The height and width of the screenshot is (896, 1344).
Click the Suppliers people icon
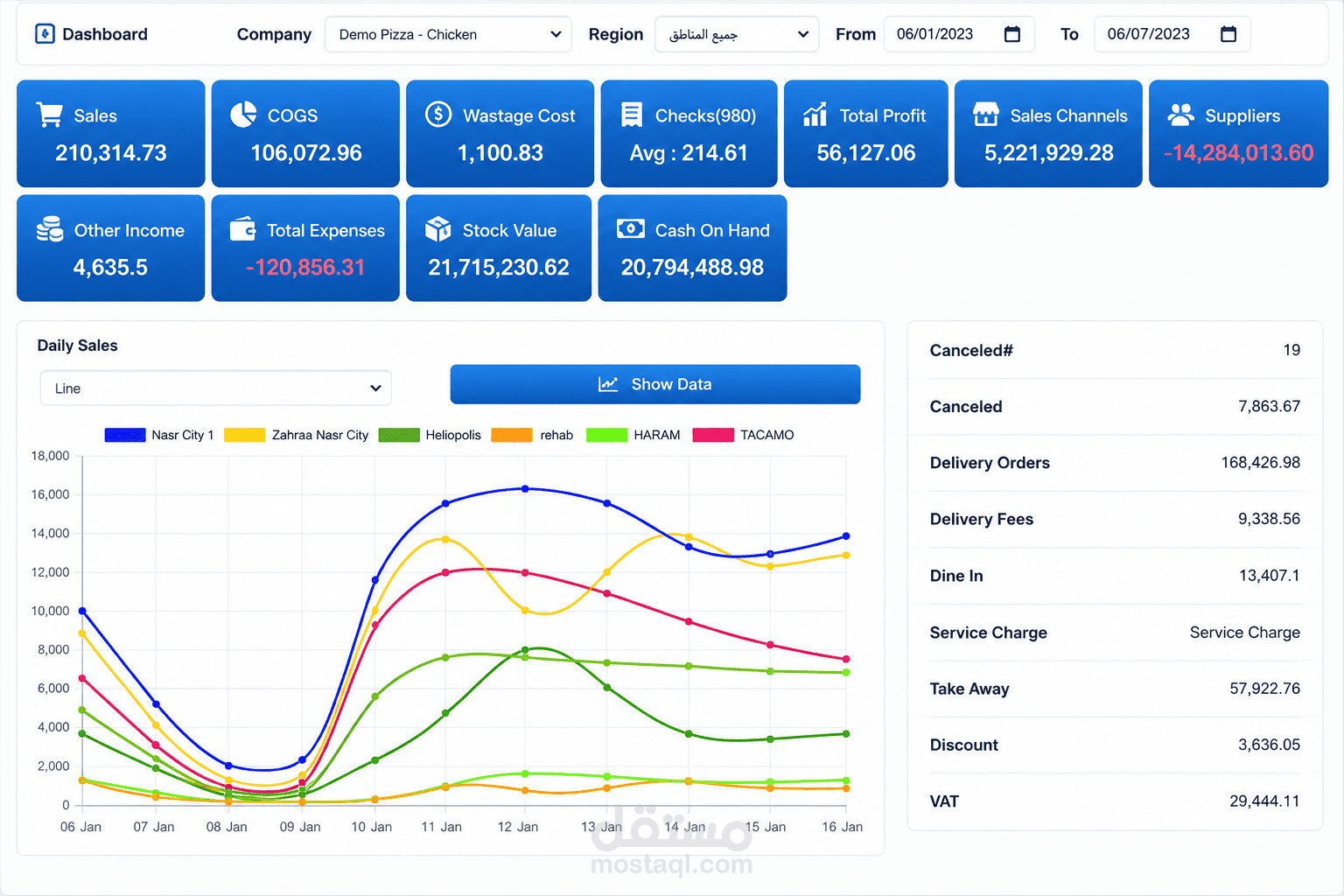(x=1181, y=115)
